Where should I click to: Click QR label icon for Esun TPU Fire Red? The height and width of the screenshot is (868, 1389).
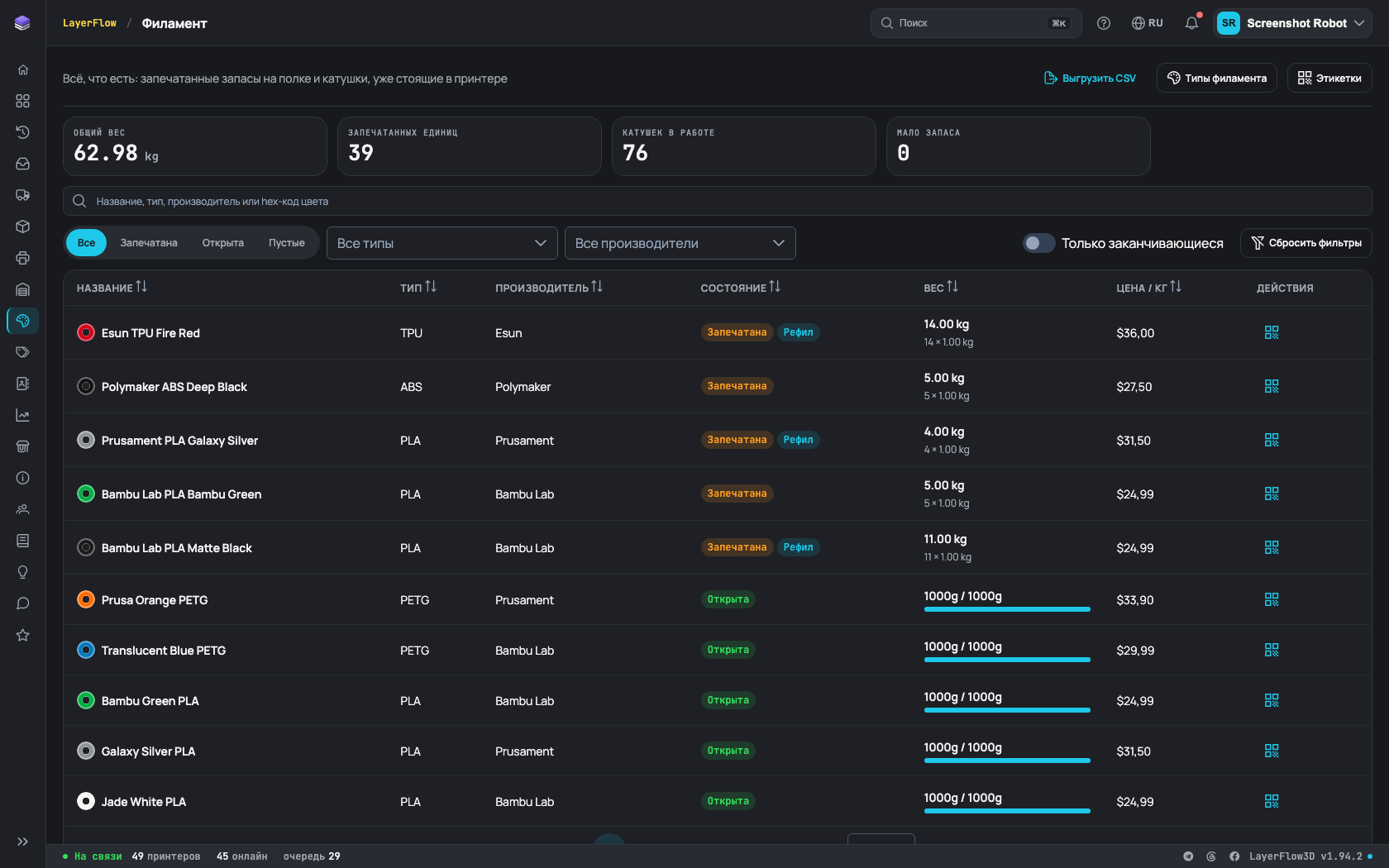pyautogui.click(x=1272, y=332)
